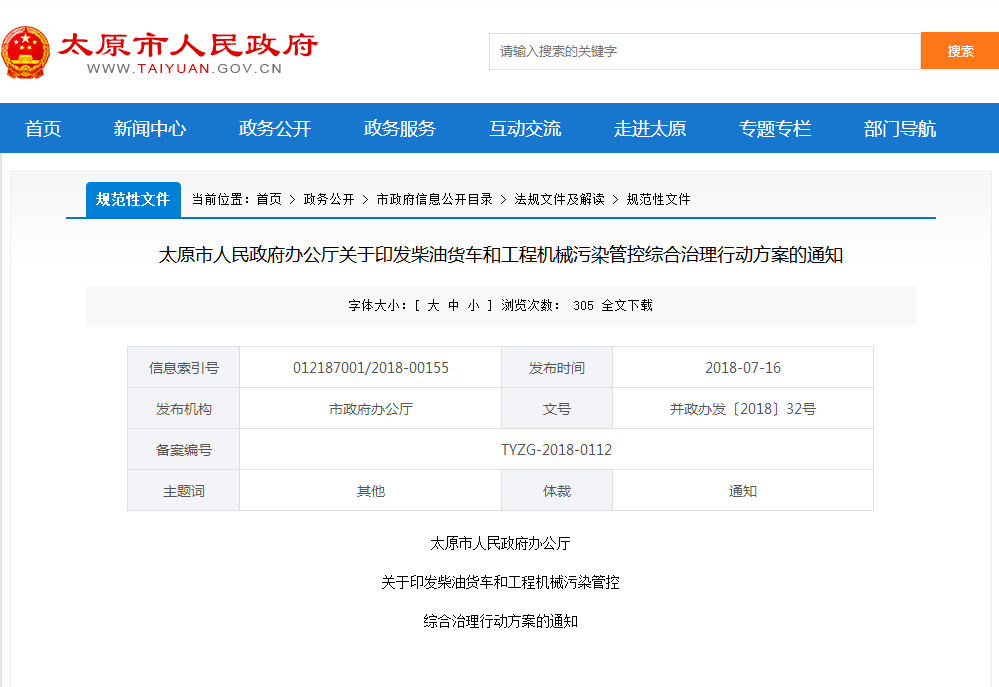
Task: Click the 全文下载 download link
Action: coord(627,306)
